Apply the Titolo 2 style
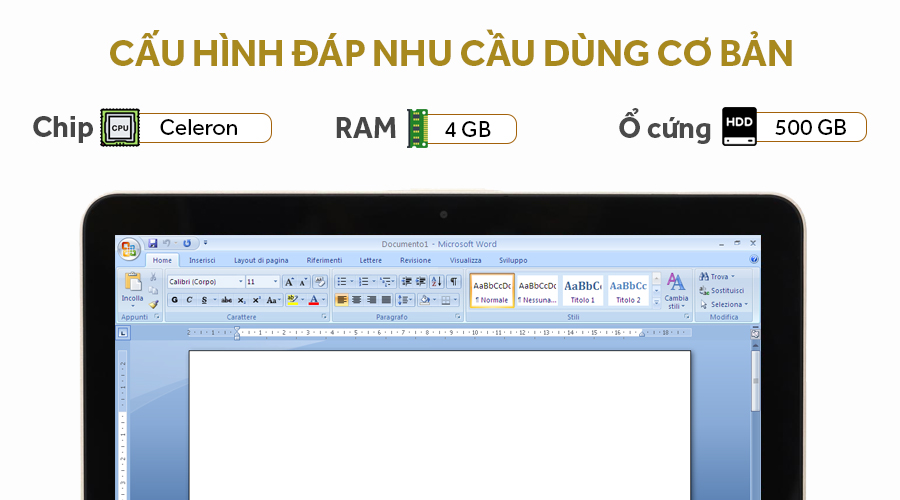Viewport: 900px width, 500px height. tap(629, 290)
